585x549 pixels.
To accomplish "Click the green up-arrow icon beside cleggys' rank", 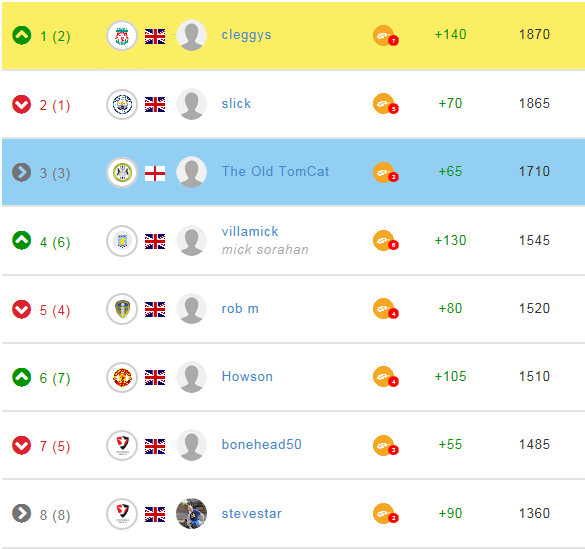I will [x=22, y=36].
